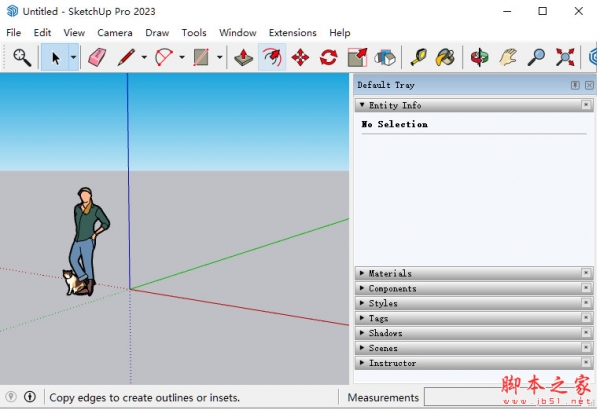This screenshot has height=410, width=600.
Task: Expand the Tags panel
Action: 362,318
